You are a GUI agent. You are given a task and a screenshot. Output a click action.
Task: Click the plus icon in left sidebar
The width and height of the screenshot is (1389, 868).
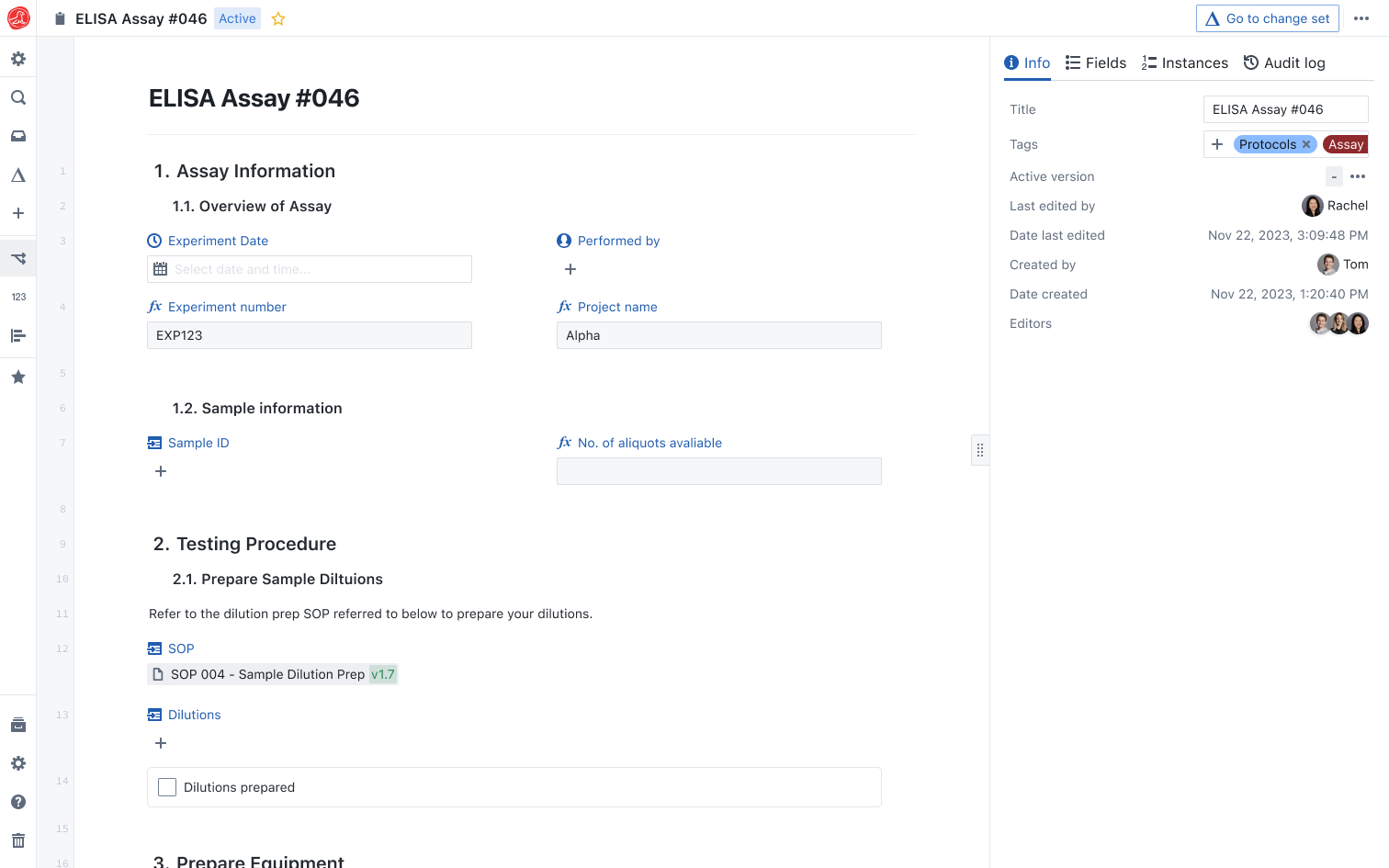pos(17,213)
